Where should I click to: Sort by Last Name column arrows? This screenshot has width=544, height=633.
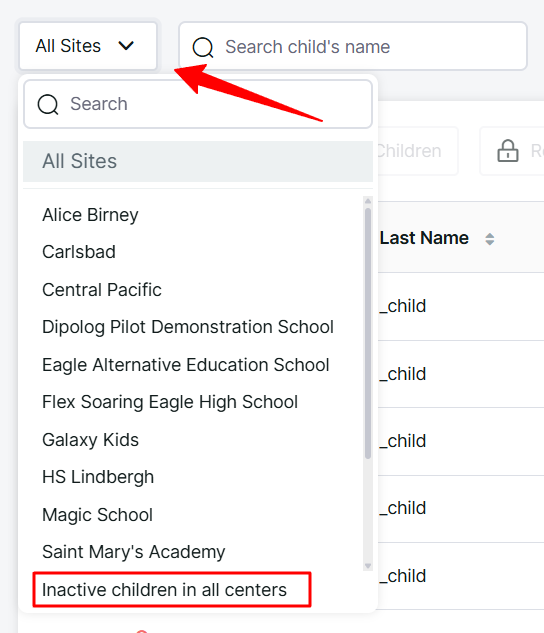(490, 239)
